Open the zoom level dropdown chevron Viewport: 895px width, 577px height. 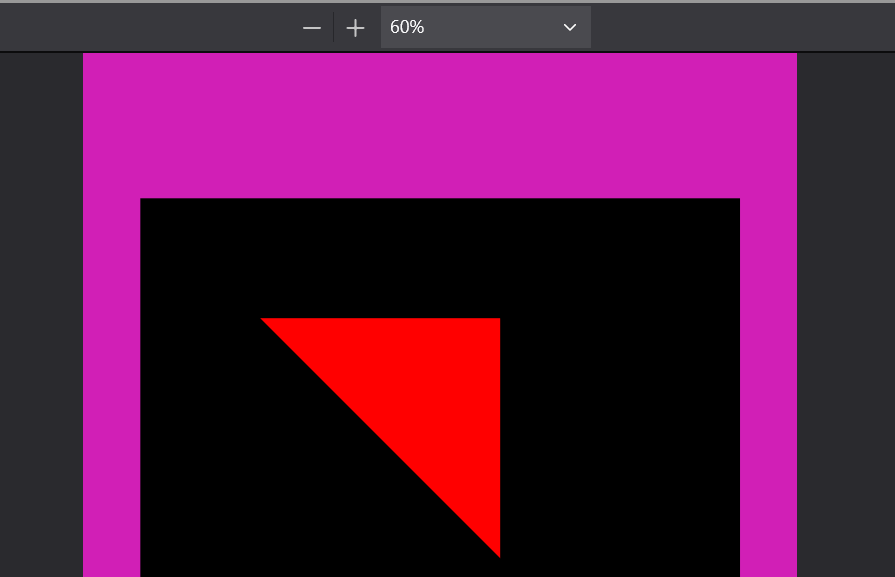[570, 28]
